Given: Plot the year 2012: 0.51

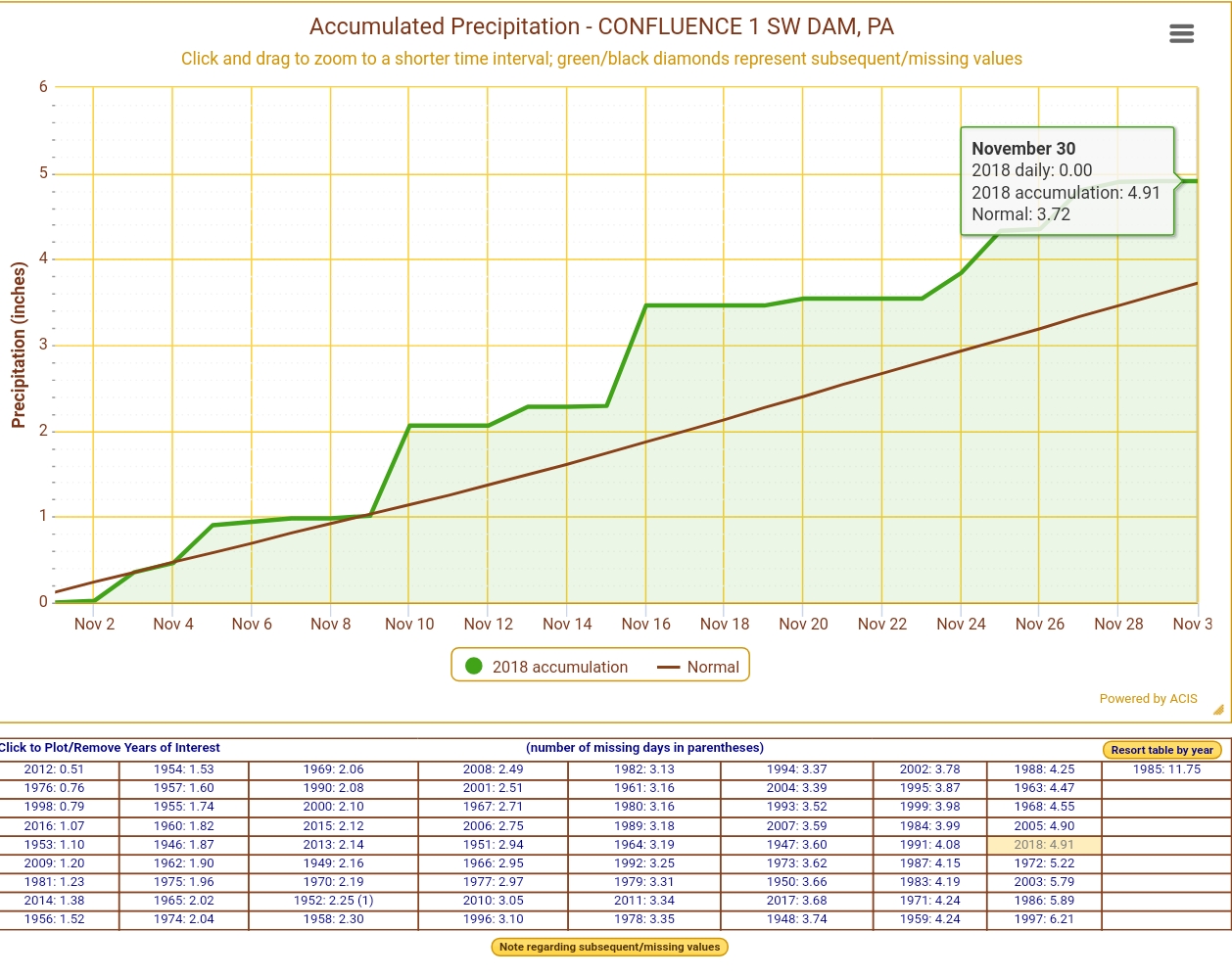Looking at the screenshot, I should [55, 769].
